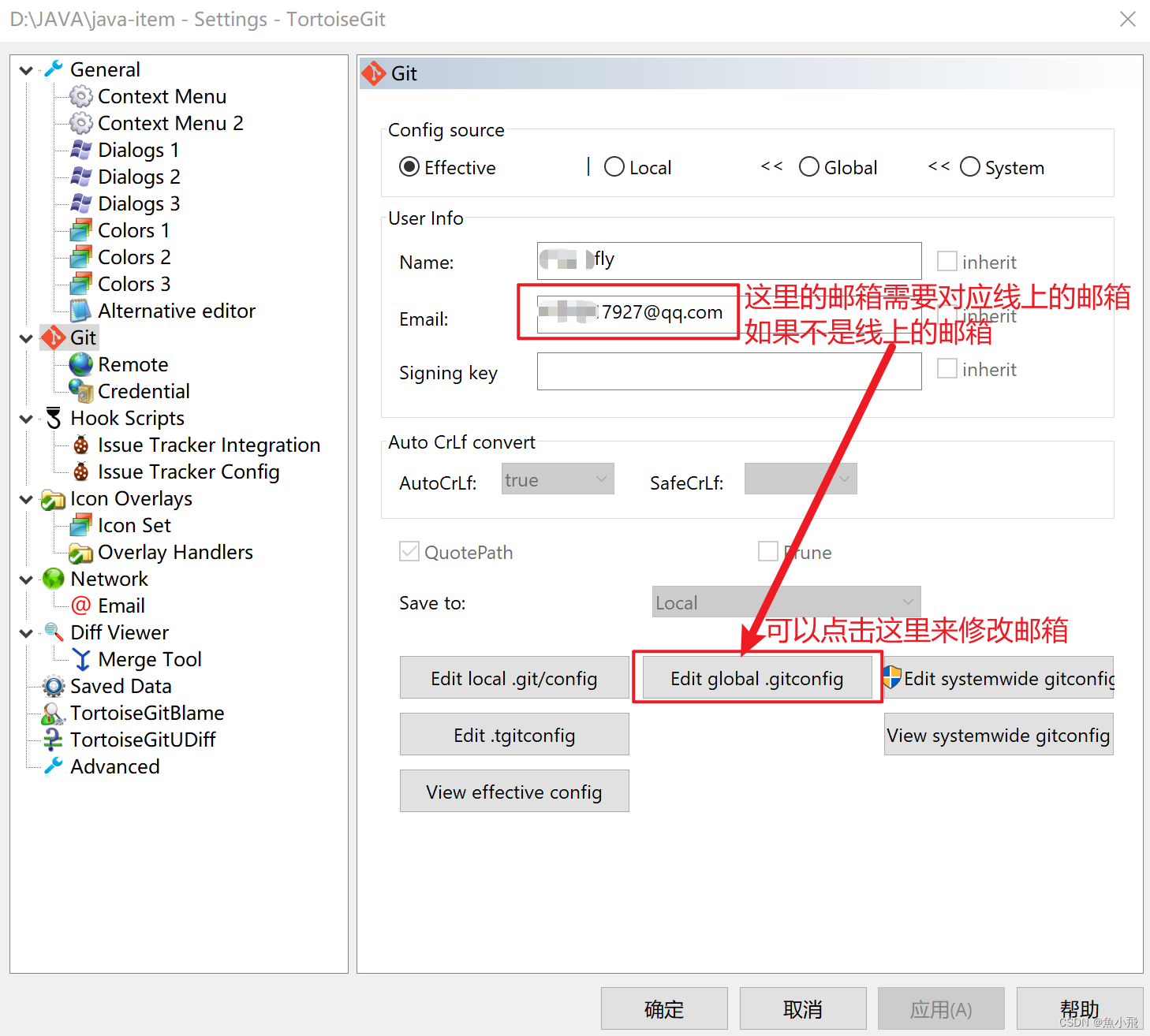Click the Alternative editor notepad icon

pyautogui.click(x=81, y=311)
